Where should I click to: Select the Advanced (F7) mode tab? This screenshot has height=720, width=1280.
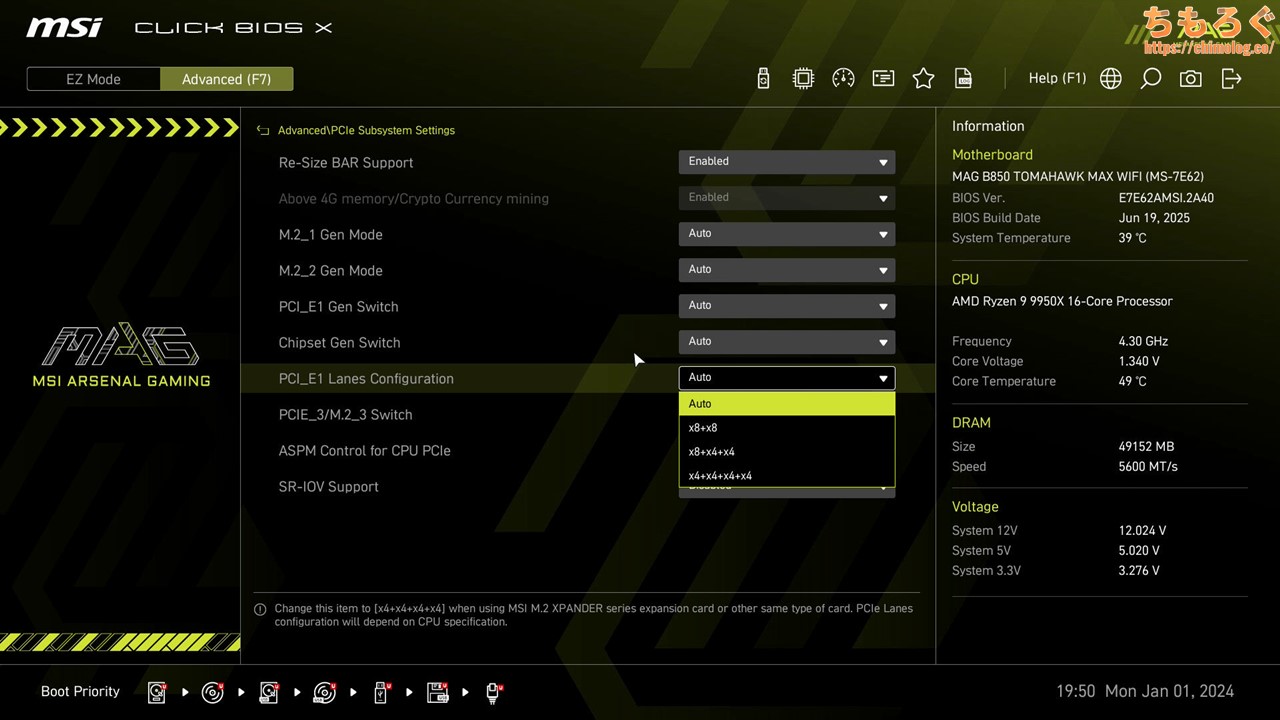(226, 79)
